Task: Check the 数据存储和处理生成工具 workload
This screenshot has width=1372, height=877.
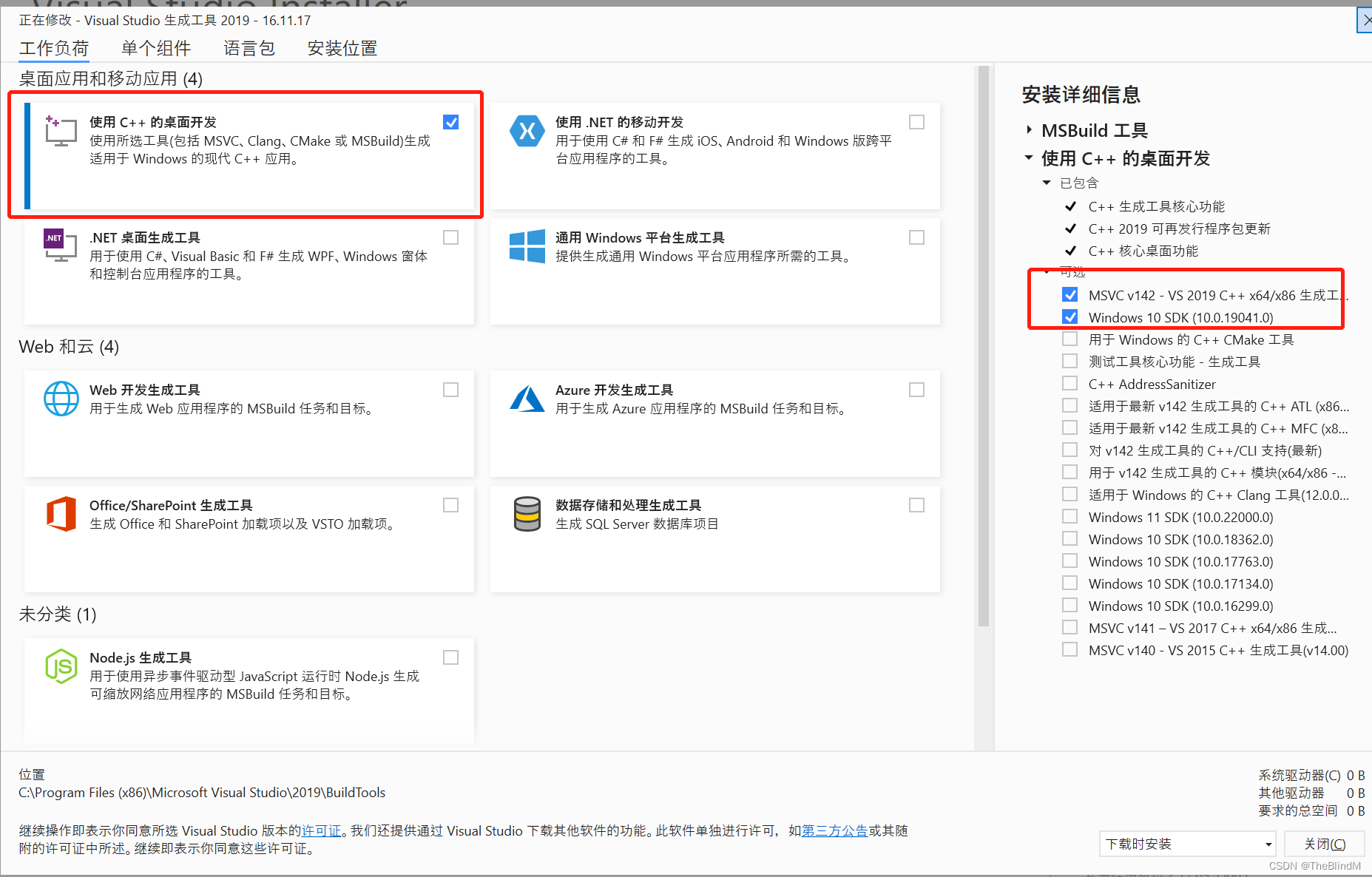Action: coord(916,505)
